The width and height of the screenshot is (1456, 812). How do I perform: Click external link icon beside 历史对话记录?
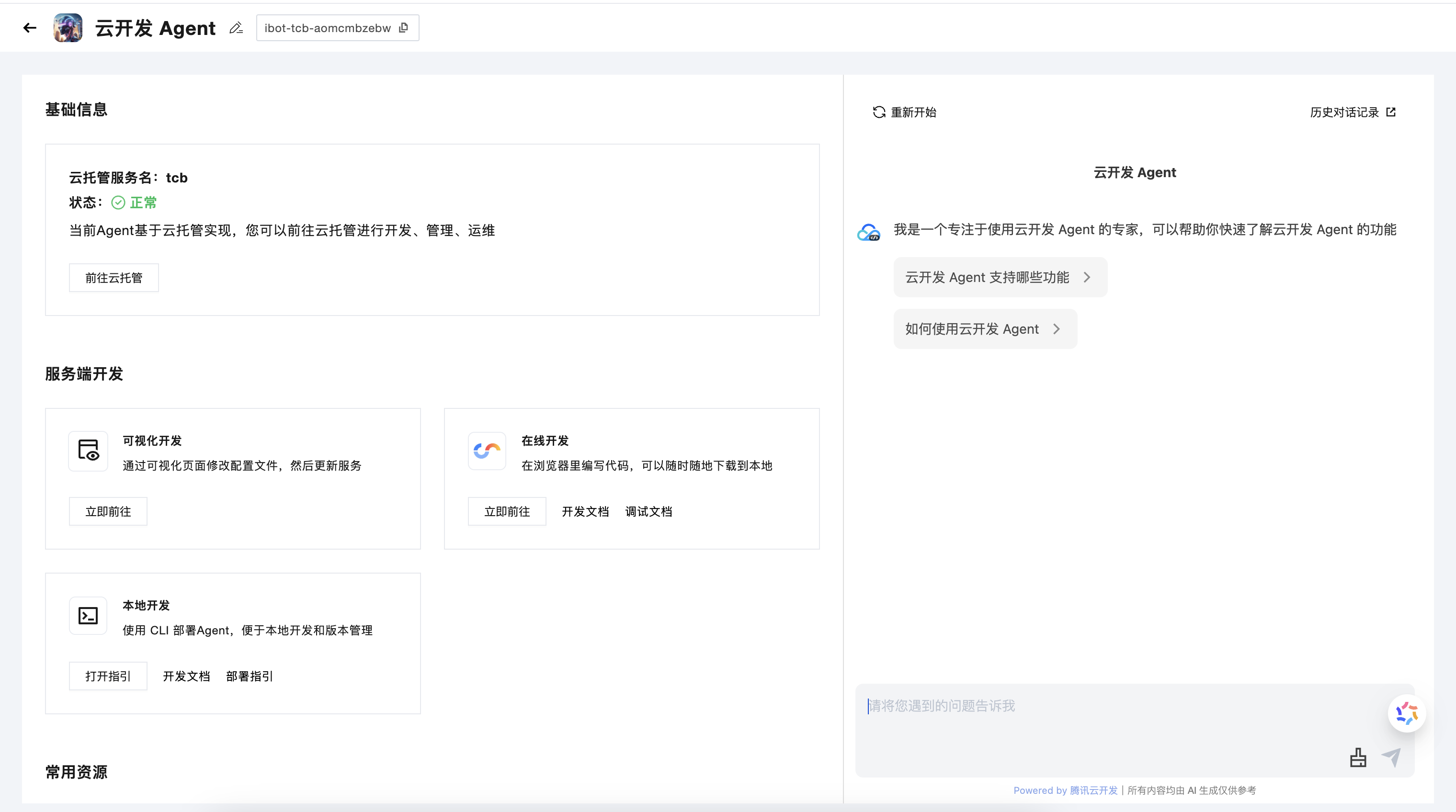(x=1391, y=112)
